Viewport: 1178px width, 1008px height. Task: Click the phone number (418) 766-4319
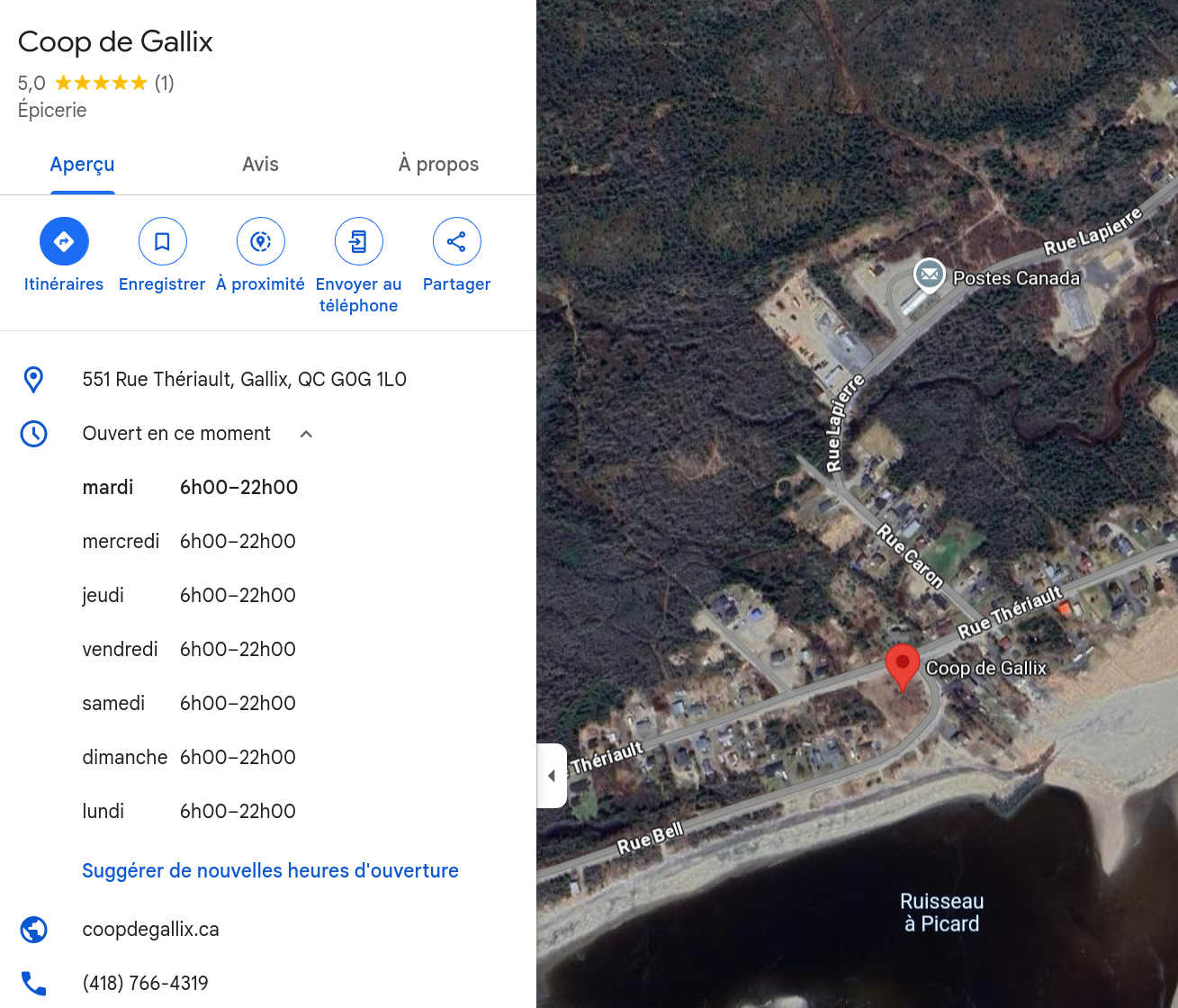coord(145,983)
